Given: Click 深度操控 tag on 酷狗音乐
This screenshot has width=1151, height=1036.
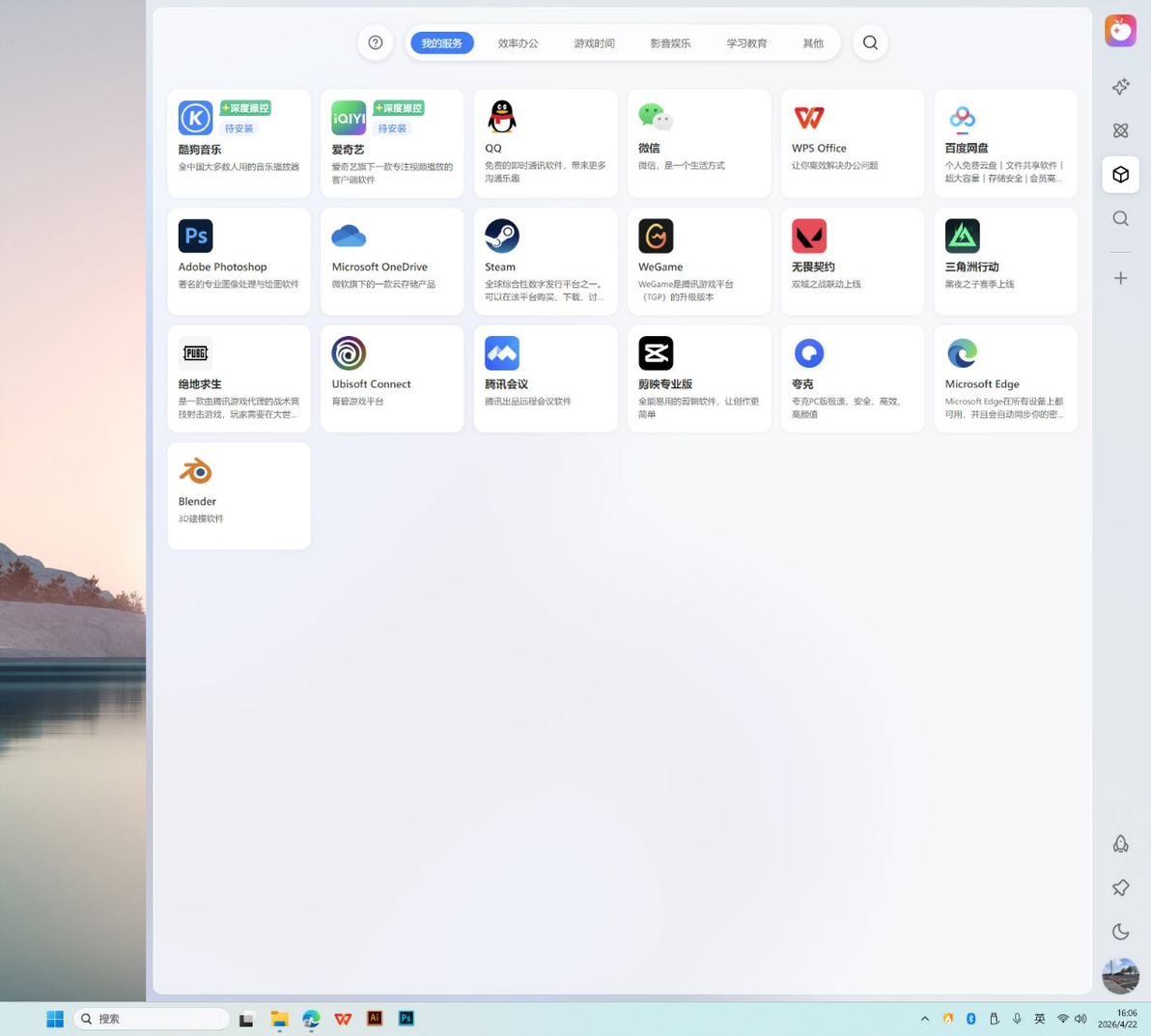Looking at the screenshot, I should click(x=245, y=108).
